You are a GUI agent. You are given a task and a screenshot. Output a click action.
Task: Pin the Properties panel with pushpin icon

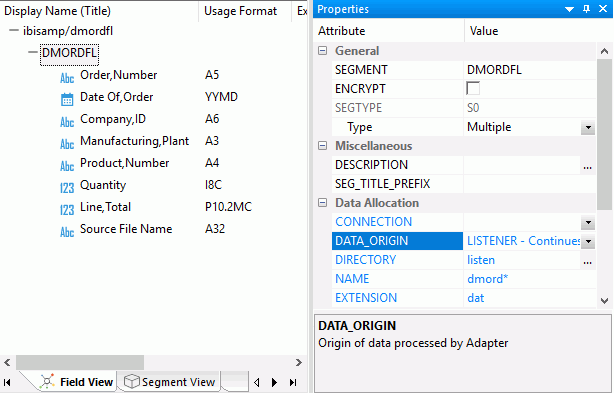click(586, 9)
